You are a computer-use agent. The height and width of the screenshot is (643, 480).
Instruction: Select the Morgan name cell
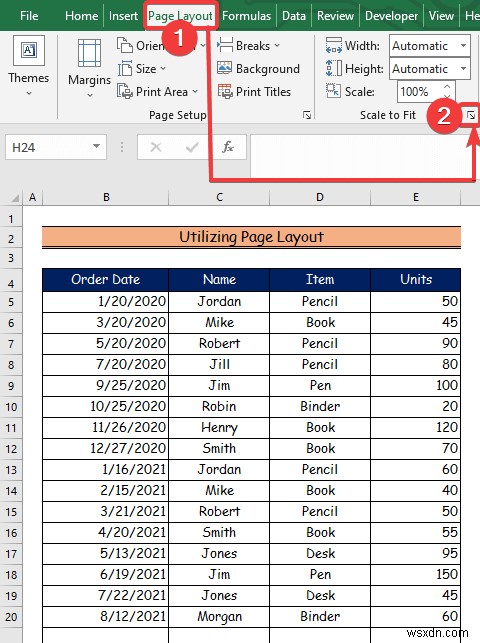[x=219, y=616]
